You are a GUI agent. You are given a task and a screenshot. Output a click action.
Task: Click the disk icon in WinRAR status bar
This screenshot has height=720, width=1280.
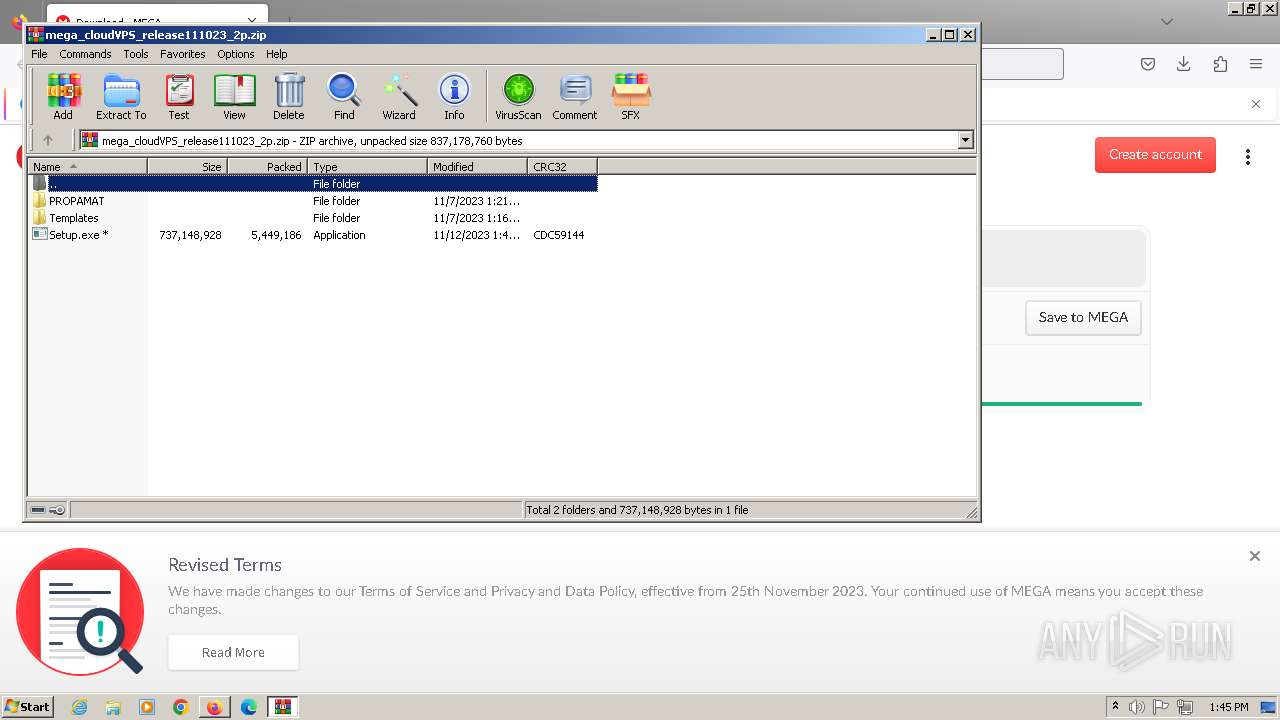coord(38,510)
